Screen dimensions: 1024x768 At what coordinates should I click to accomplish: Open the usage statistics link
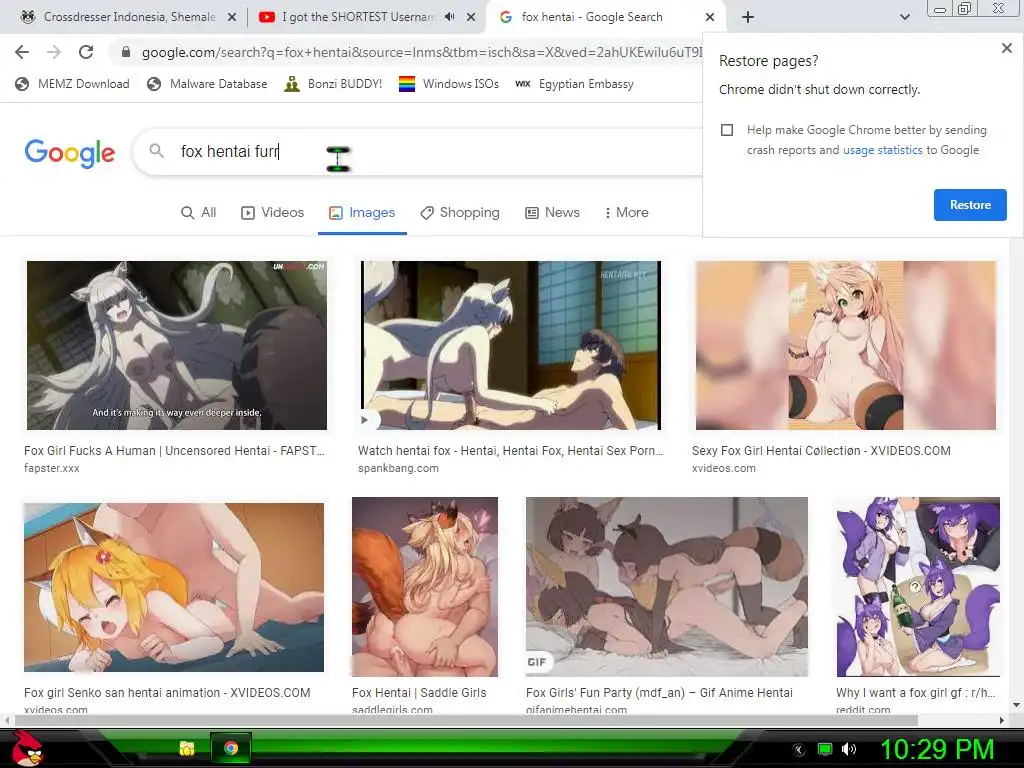882,150
